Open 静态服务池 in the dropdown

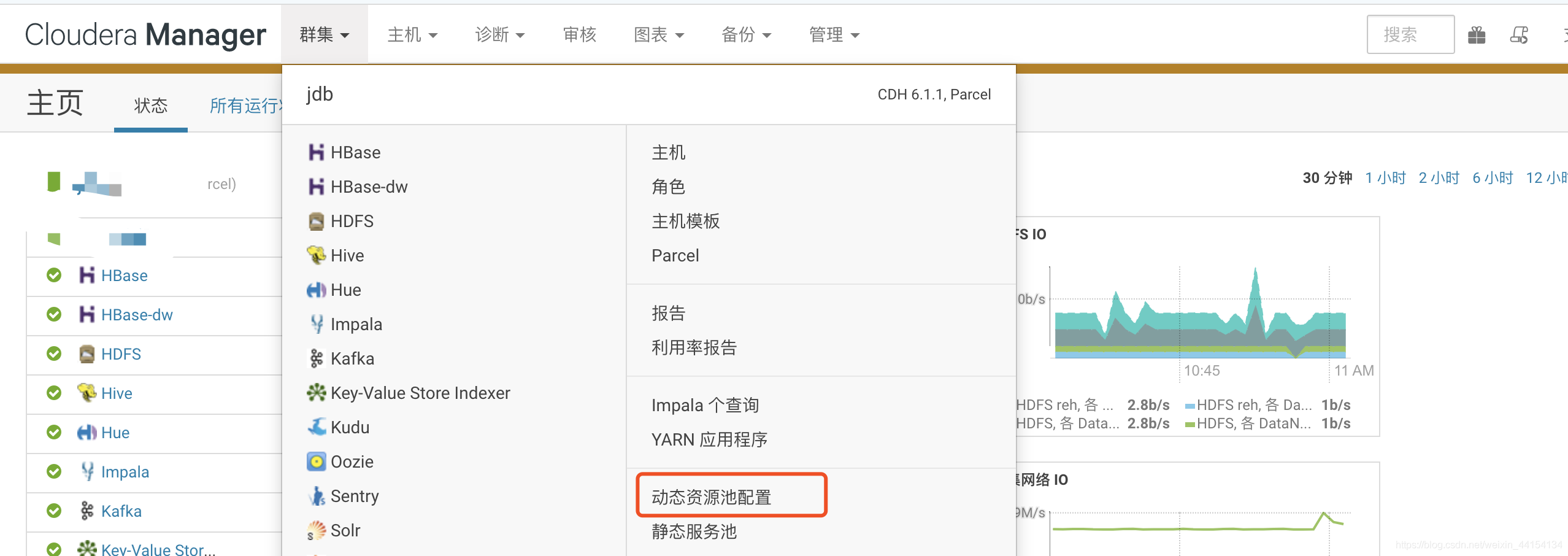pyautogui.click(x=694, y=531)
